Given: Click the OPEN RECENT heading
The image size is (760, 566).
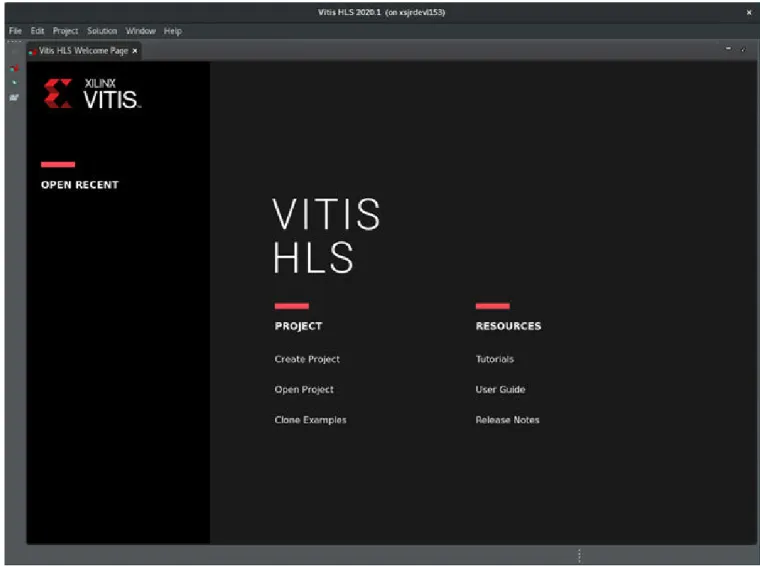Looking at the screenshot, I should coord(79,185).
